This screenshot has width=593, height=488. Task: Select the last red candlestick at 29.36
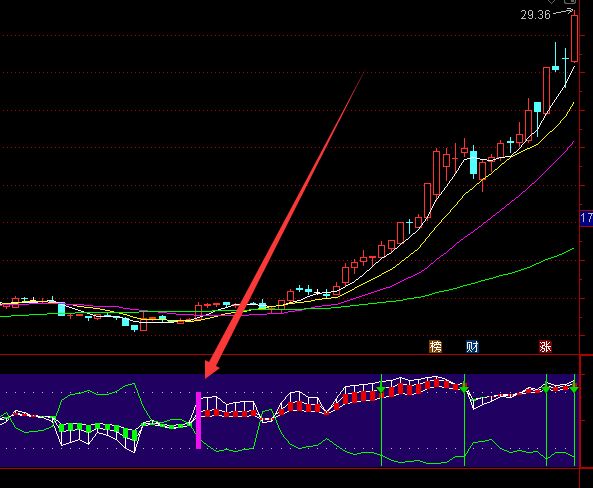click(x=574, y=38)
